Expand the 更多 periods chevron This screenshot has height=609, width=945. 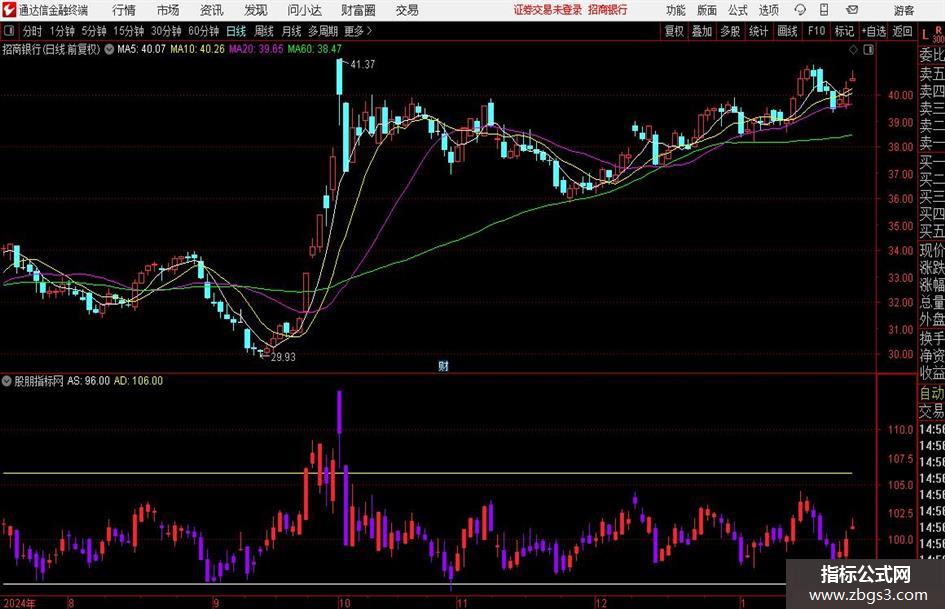coord(369,31)
